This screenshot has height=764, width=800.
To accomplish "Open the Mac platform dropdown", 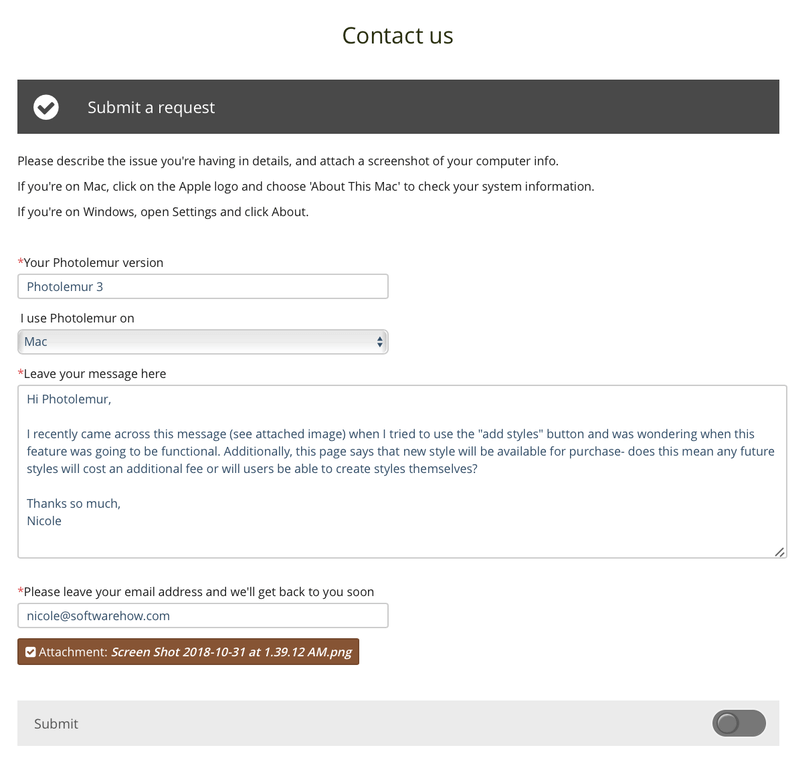I will 203,341.
